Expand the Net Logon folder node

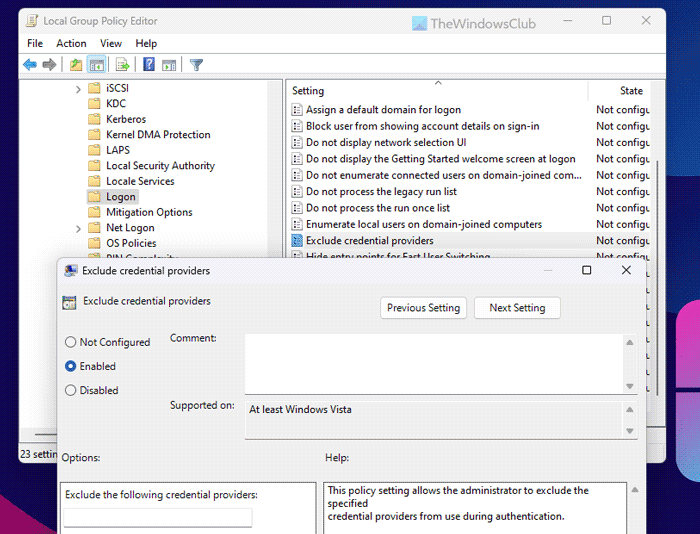79,228
